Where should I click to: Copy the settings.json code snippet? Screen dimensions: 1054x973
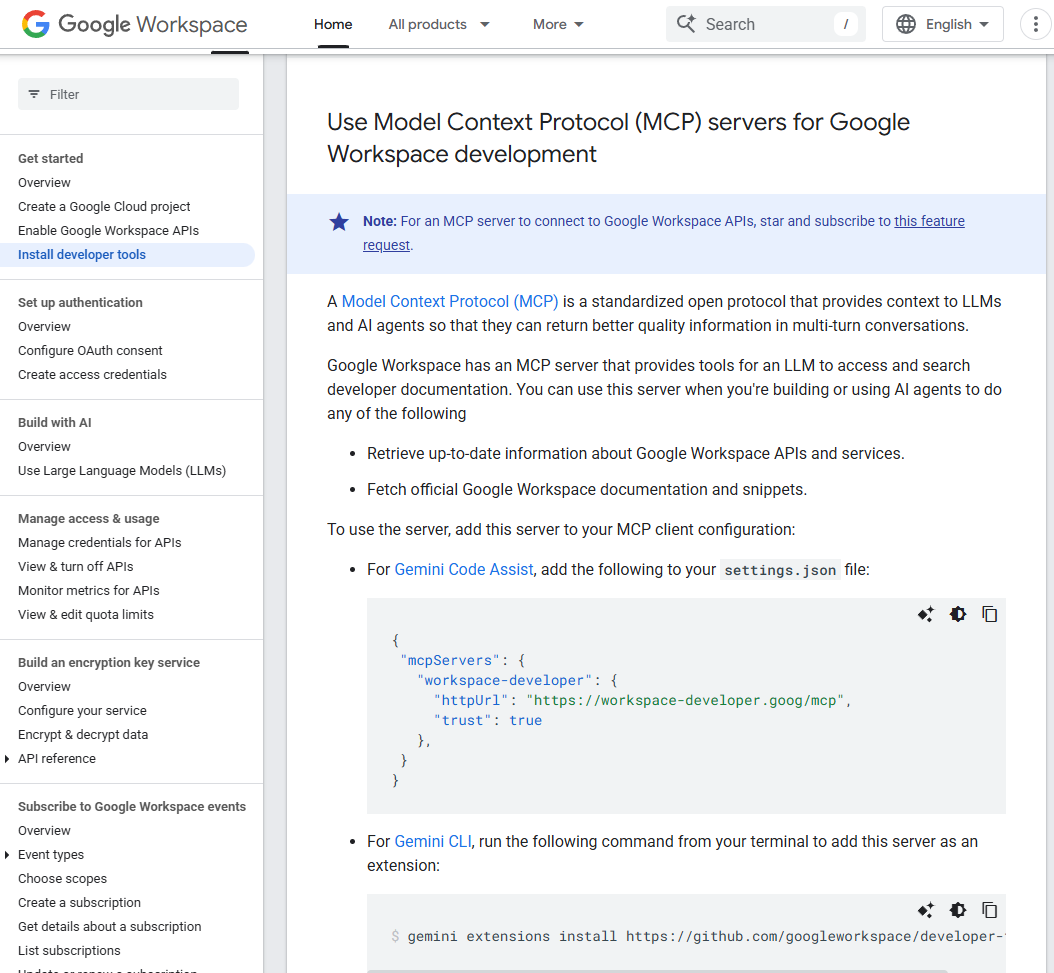pos(990,614)
